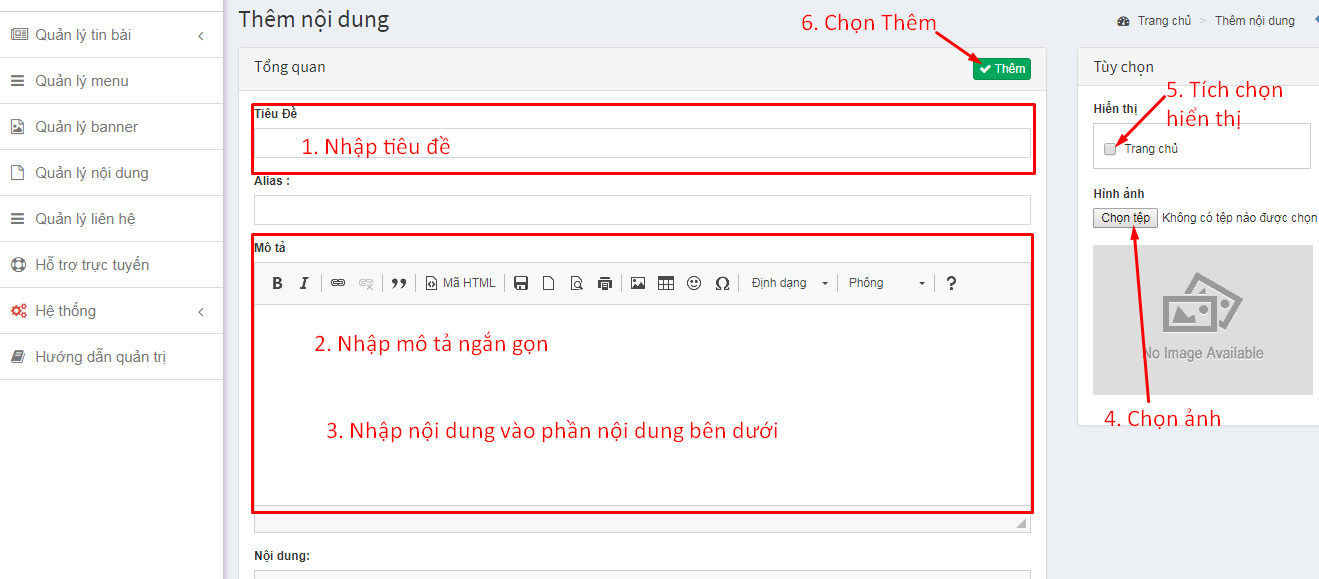
Task: Open Mã HTML source view
Action: pos(461,283)
